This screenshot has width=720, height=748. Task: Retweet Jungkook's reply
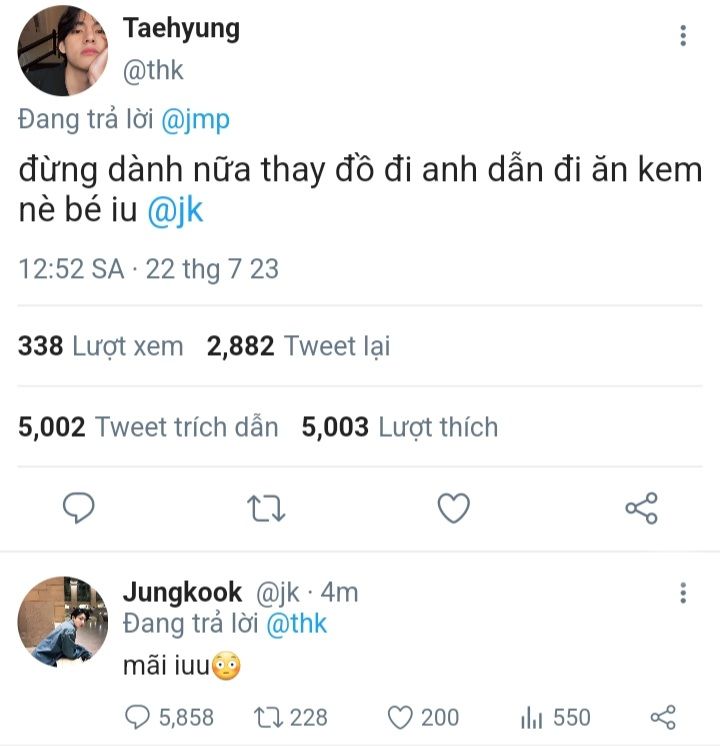(269, 717)
